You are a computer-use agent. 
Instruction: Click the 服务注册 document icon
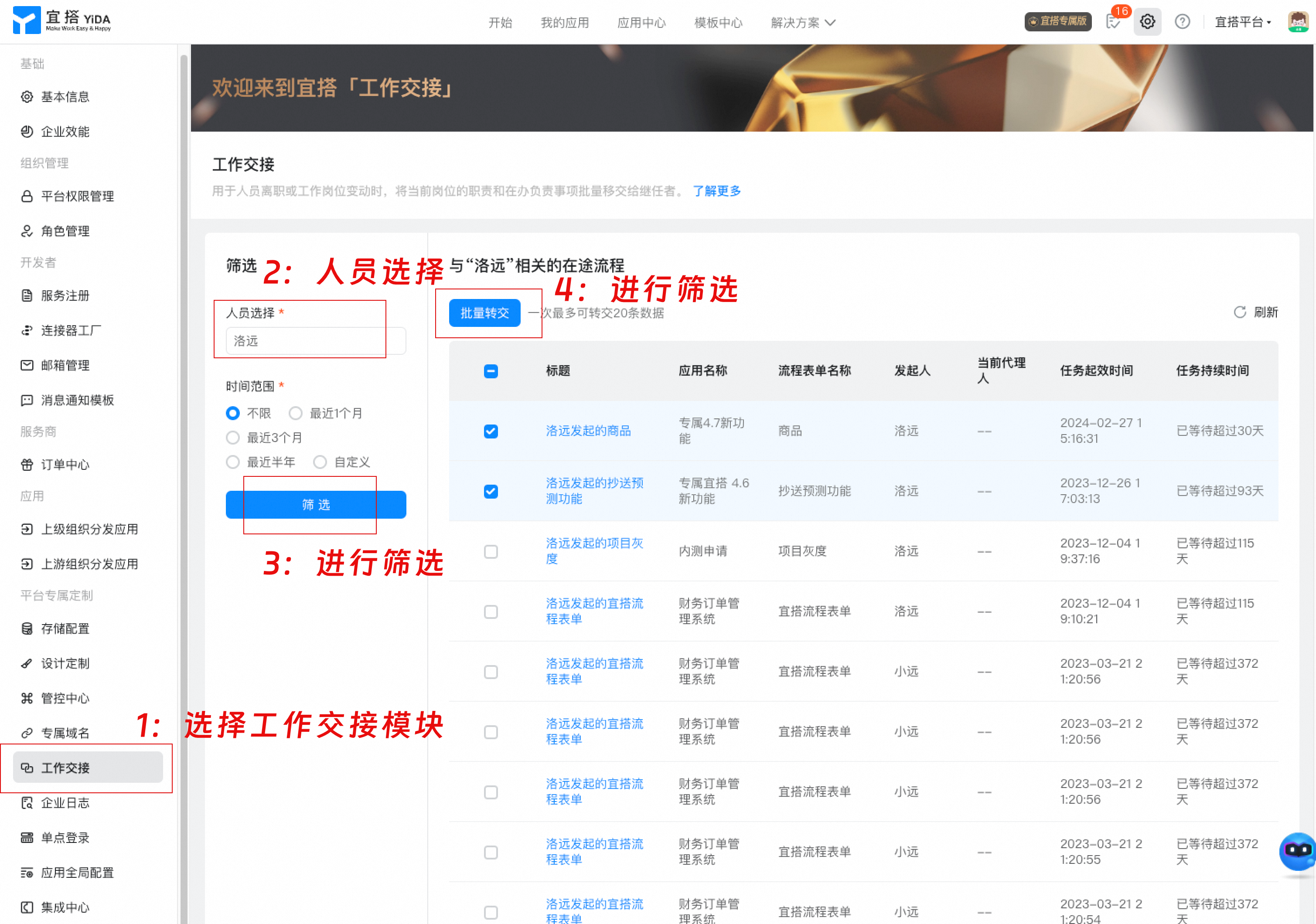[27, 296]
